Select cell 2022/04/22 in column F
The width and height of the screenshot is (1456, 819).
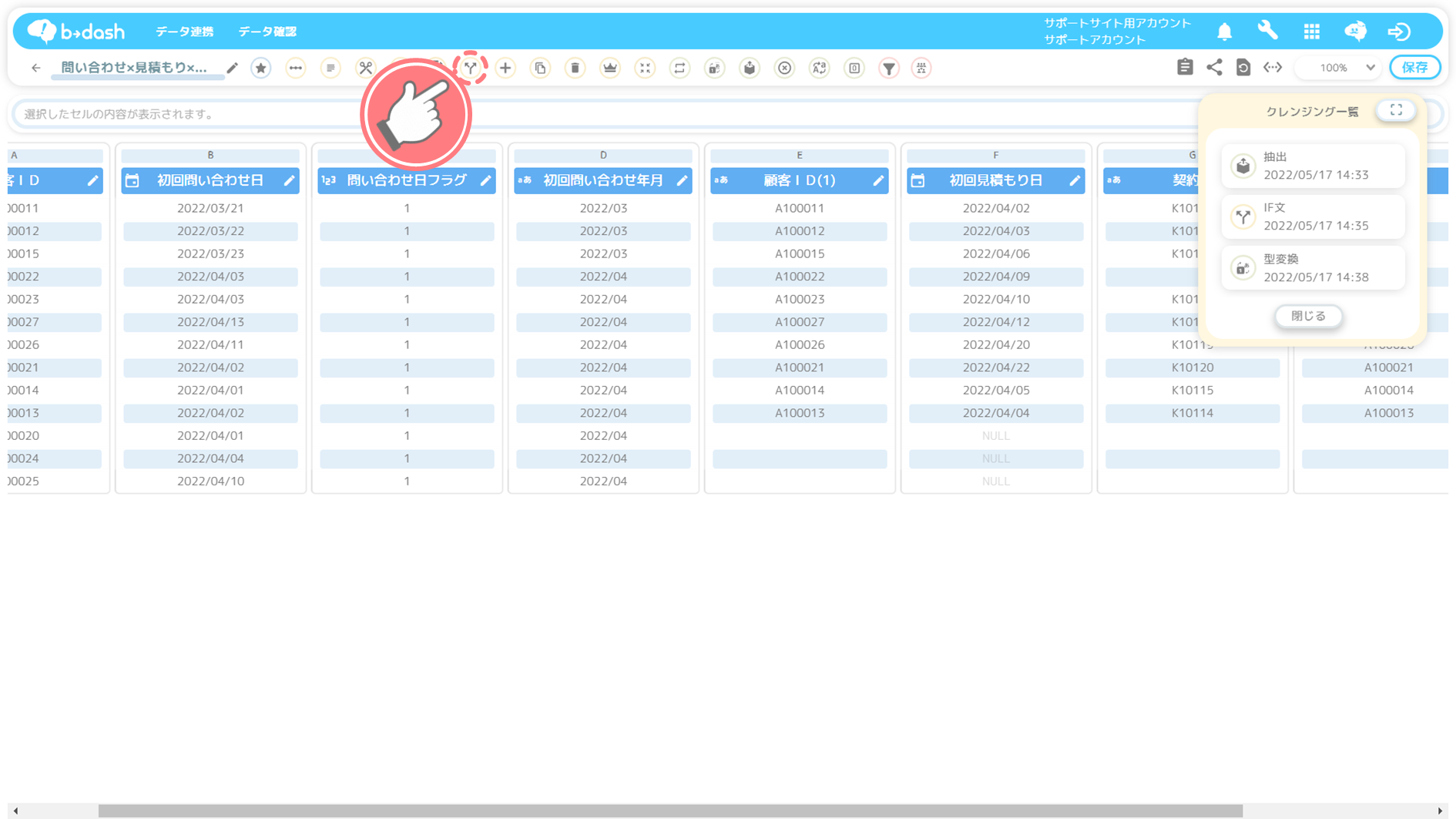coord(996,368)
